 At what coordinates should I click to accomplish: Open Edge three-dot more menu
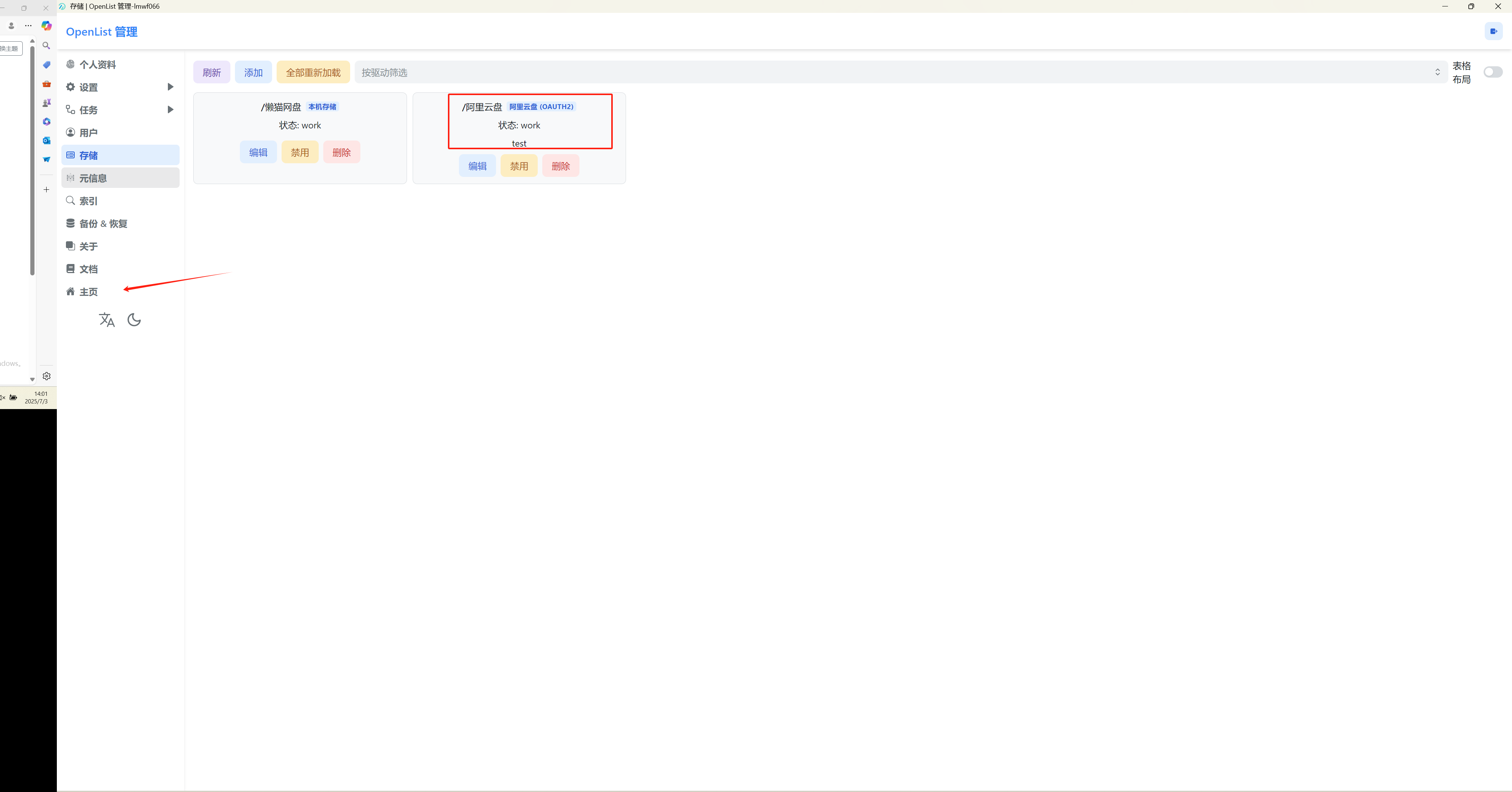pos(28,26)
